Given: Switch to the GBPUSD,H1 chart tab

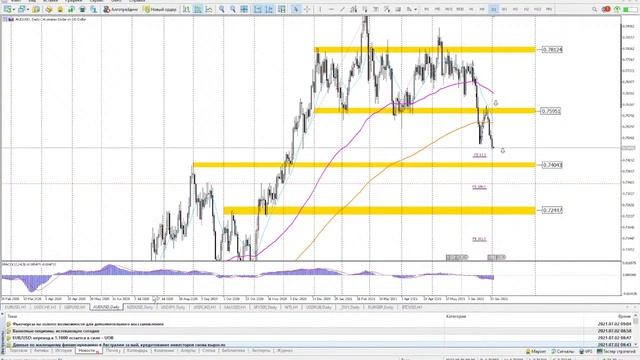Looking at the screenshot, I should pos(75,307).
